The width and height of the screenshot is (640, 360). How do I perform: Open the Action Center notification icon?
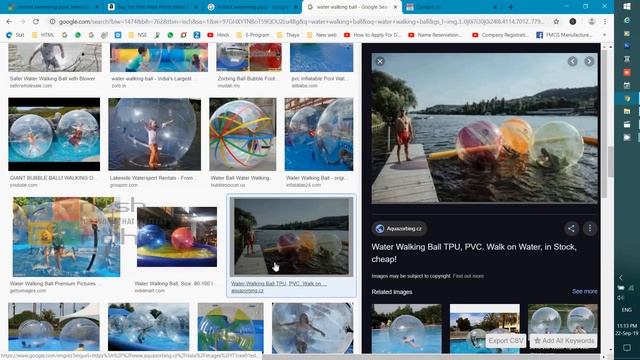(x=627, y=348)
